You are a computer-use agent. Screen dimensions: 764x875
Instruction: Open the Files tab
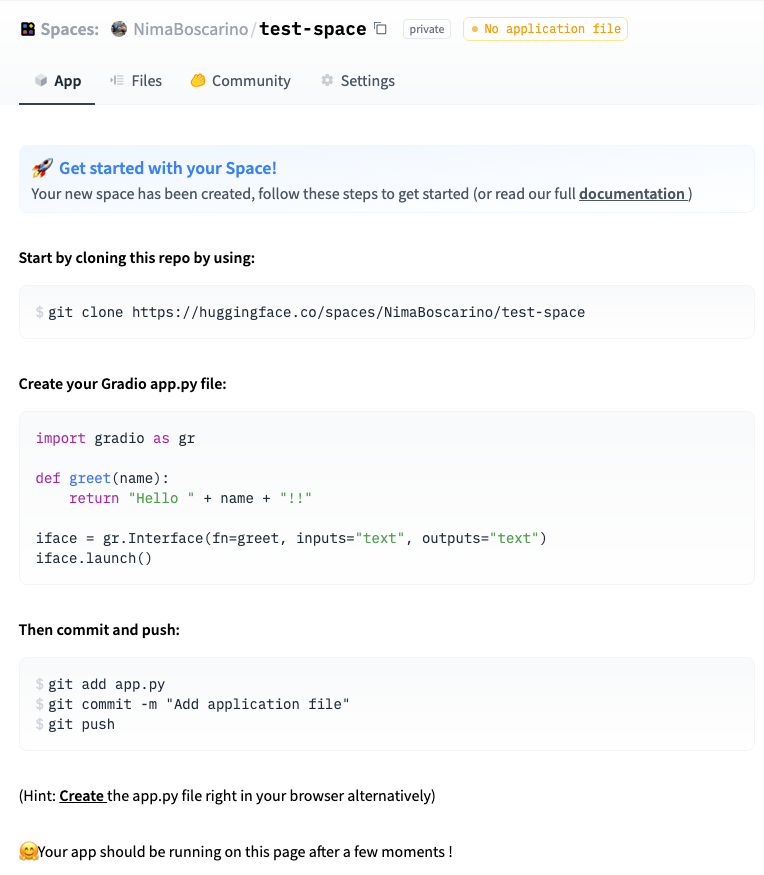point(136,81)
